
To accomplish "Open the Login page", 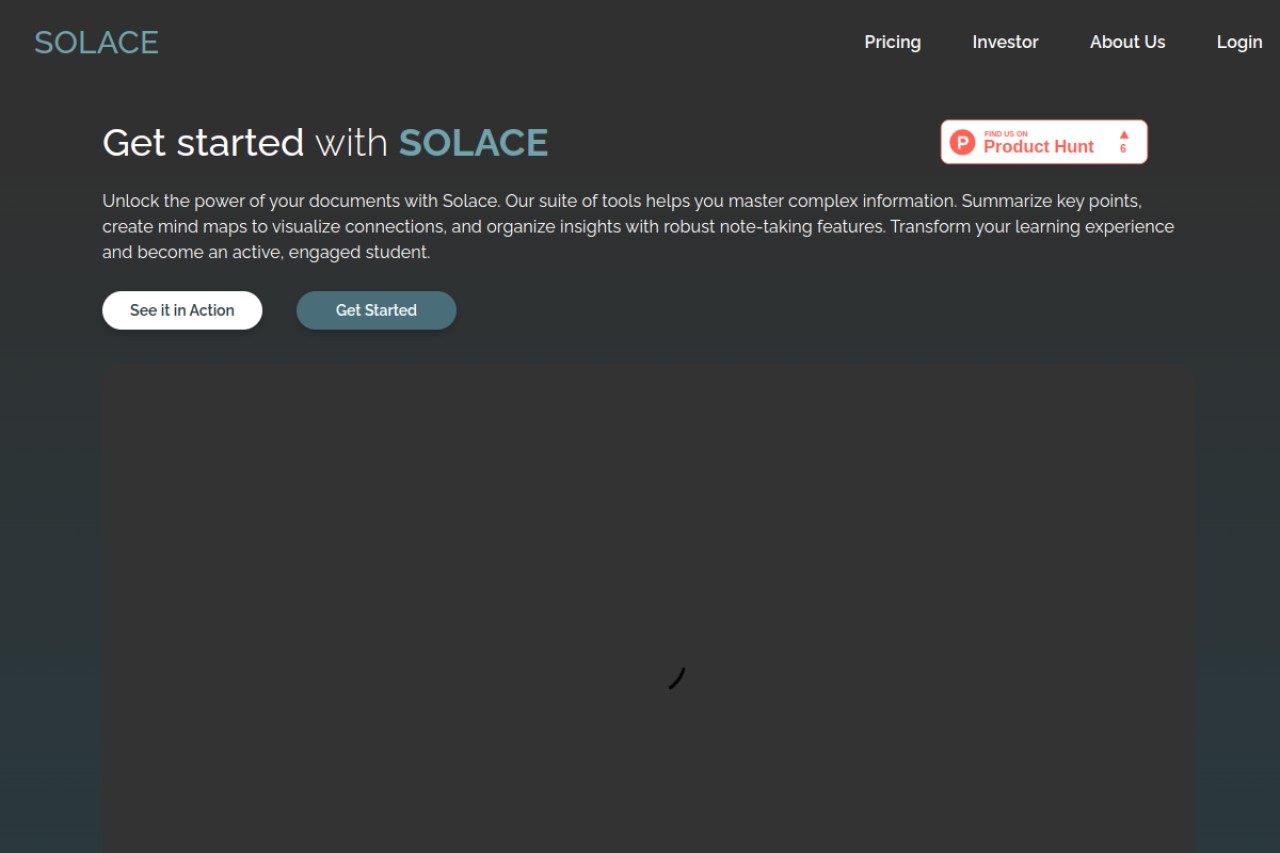I will [1239, 42].
